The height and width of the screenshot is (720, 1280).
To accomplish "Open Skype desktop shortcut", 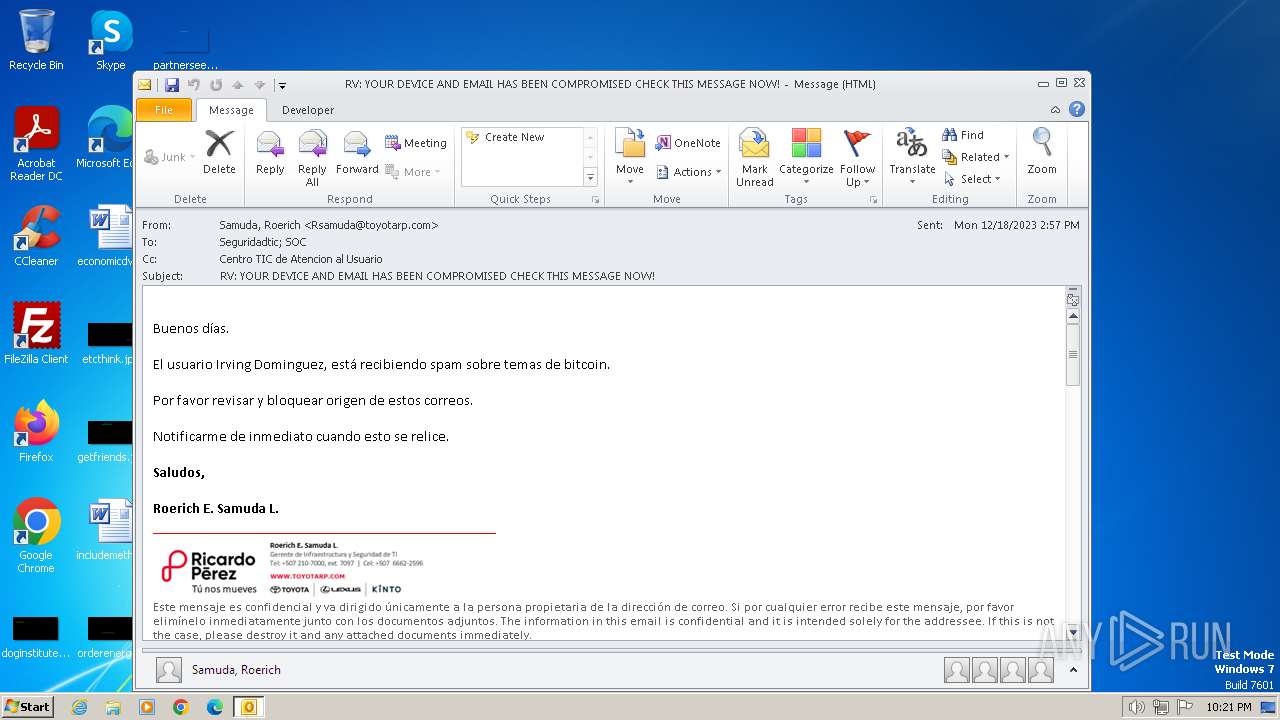I will pyautogui.click(x=111, y=40).
